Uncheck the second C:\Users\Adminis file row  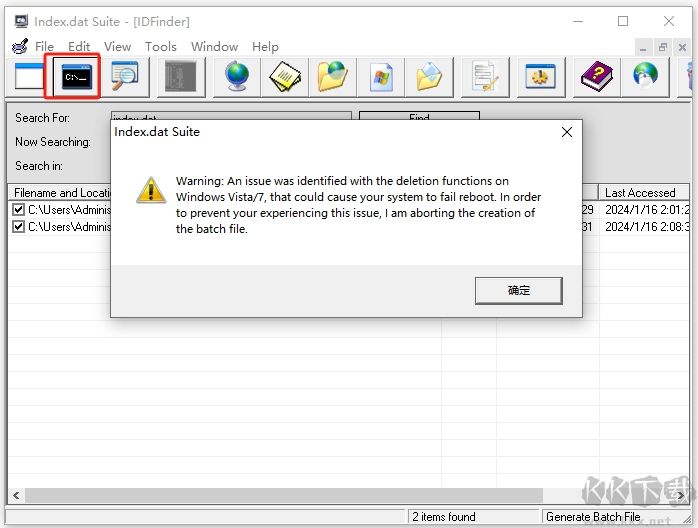pos(18,227)
